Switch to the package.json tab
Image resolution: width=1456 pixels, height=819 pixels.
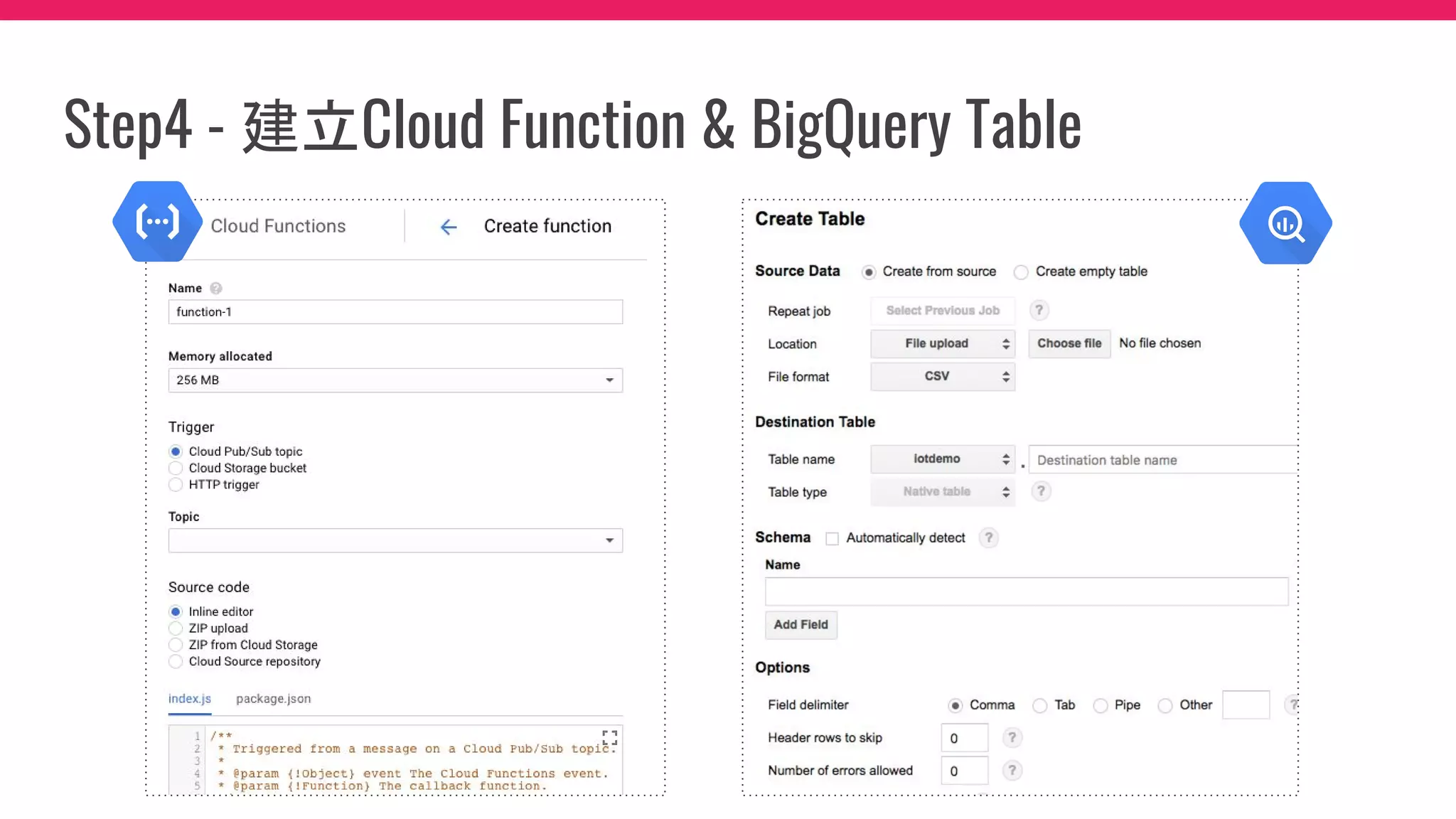click(274, 699)
